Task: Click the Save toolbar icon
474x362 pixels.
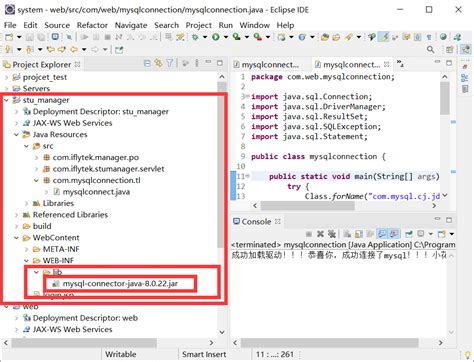Action: pyautogui.click(x=29, y=37)
